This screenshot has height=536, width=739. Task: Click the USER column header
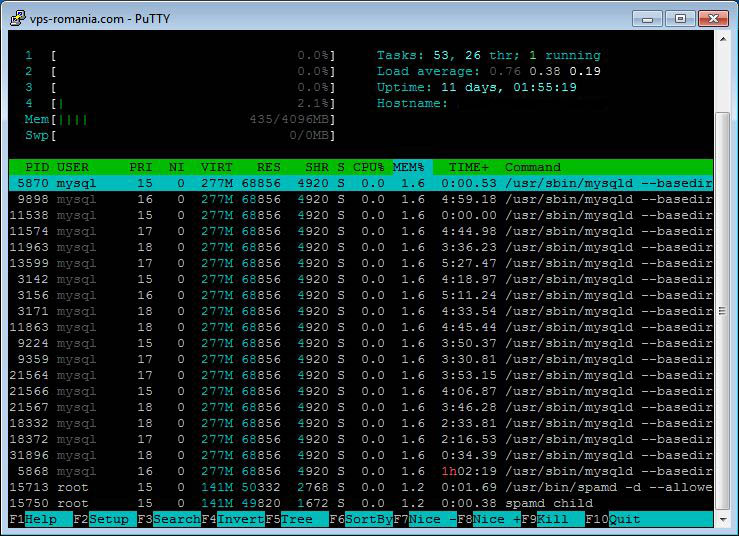73,167
